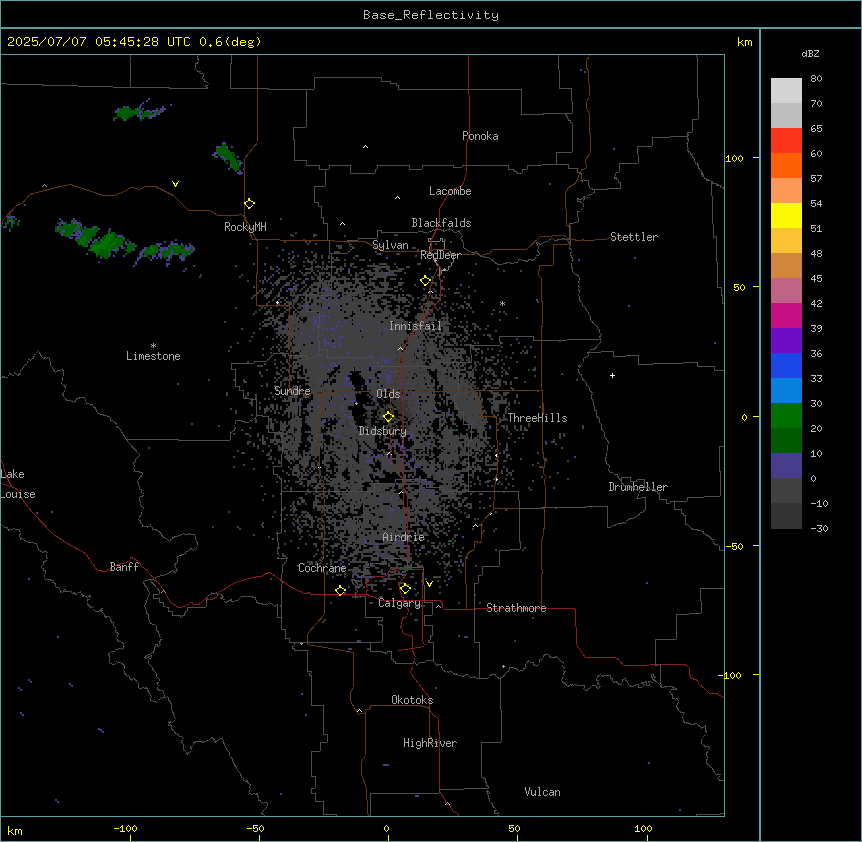Click the Didsbury city label
Image resolution: width=862 pixels, height=842 pixels.
click(x=383, y=431)
